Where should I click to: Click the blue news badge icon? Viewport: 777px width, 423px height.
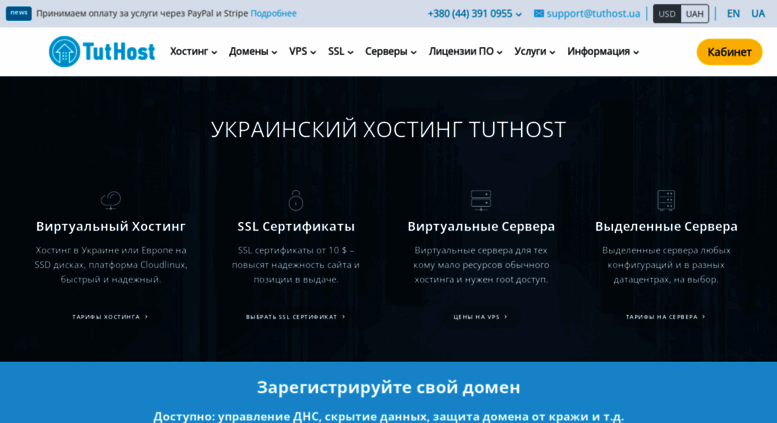(19, 13)
